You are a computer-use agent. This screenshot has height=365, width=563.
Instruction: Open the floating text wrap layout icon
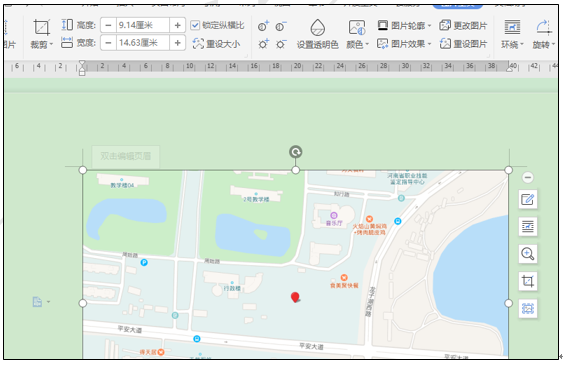(527, 226)
